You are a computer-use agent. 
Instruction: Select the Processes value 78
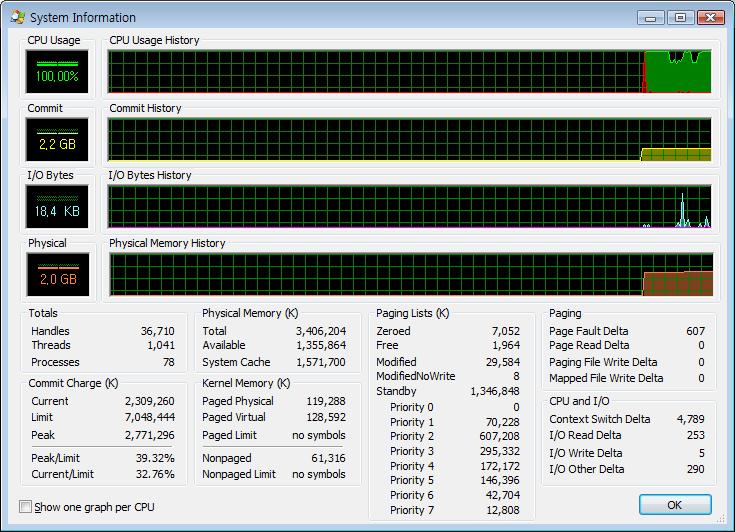point(169,362)
